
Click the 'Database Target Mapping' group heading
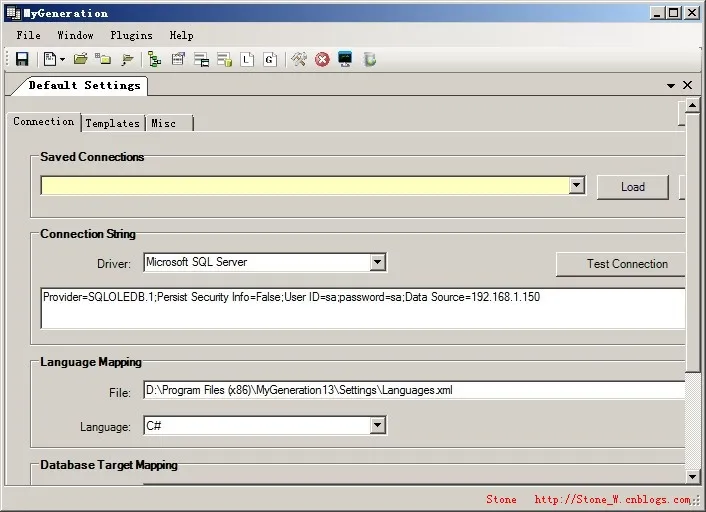[x=109, y=465]
